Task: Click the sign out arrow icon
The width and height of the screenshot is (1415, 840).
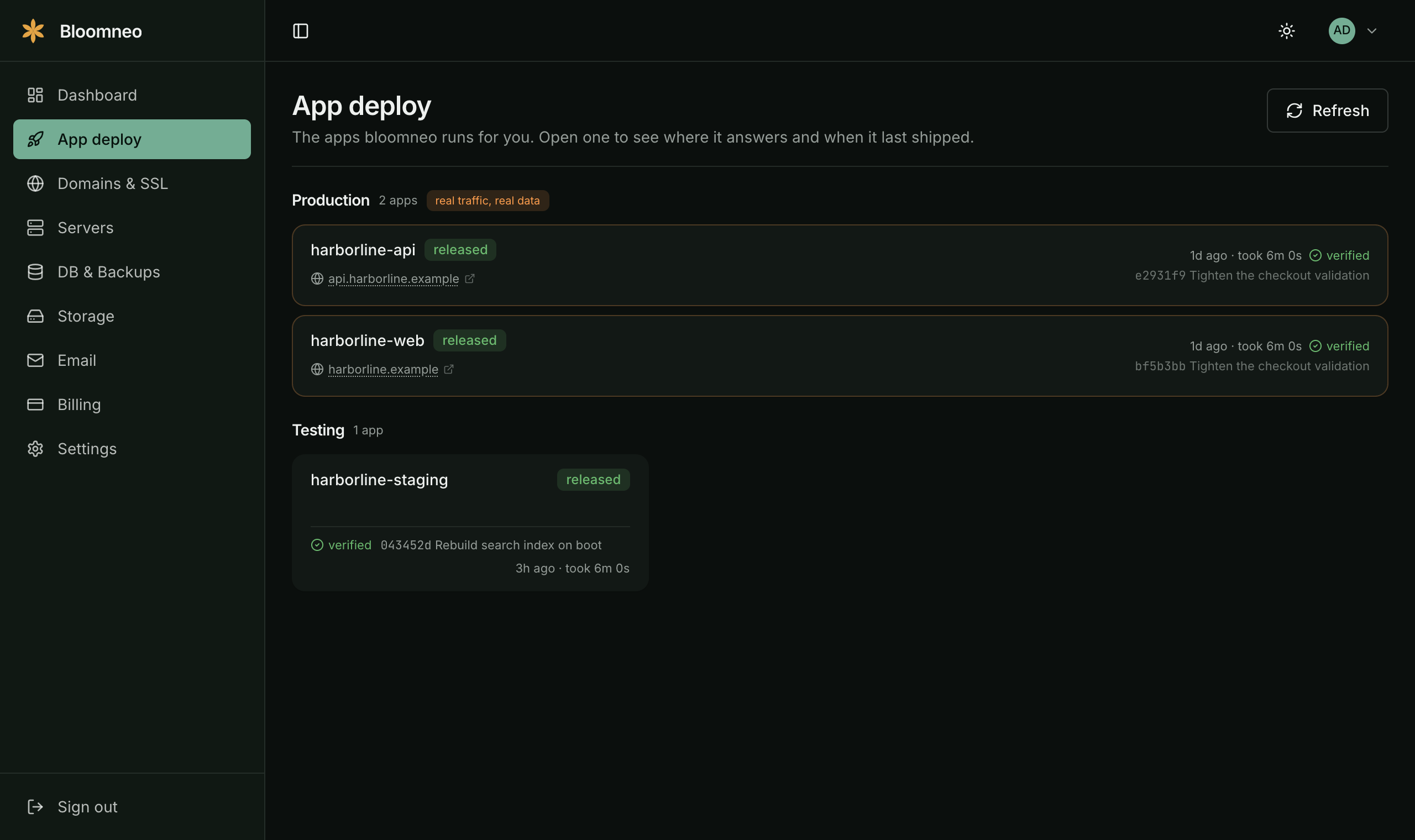Action: point(35,807)
